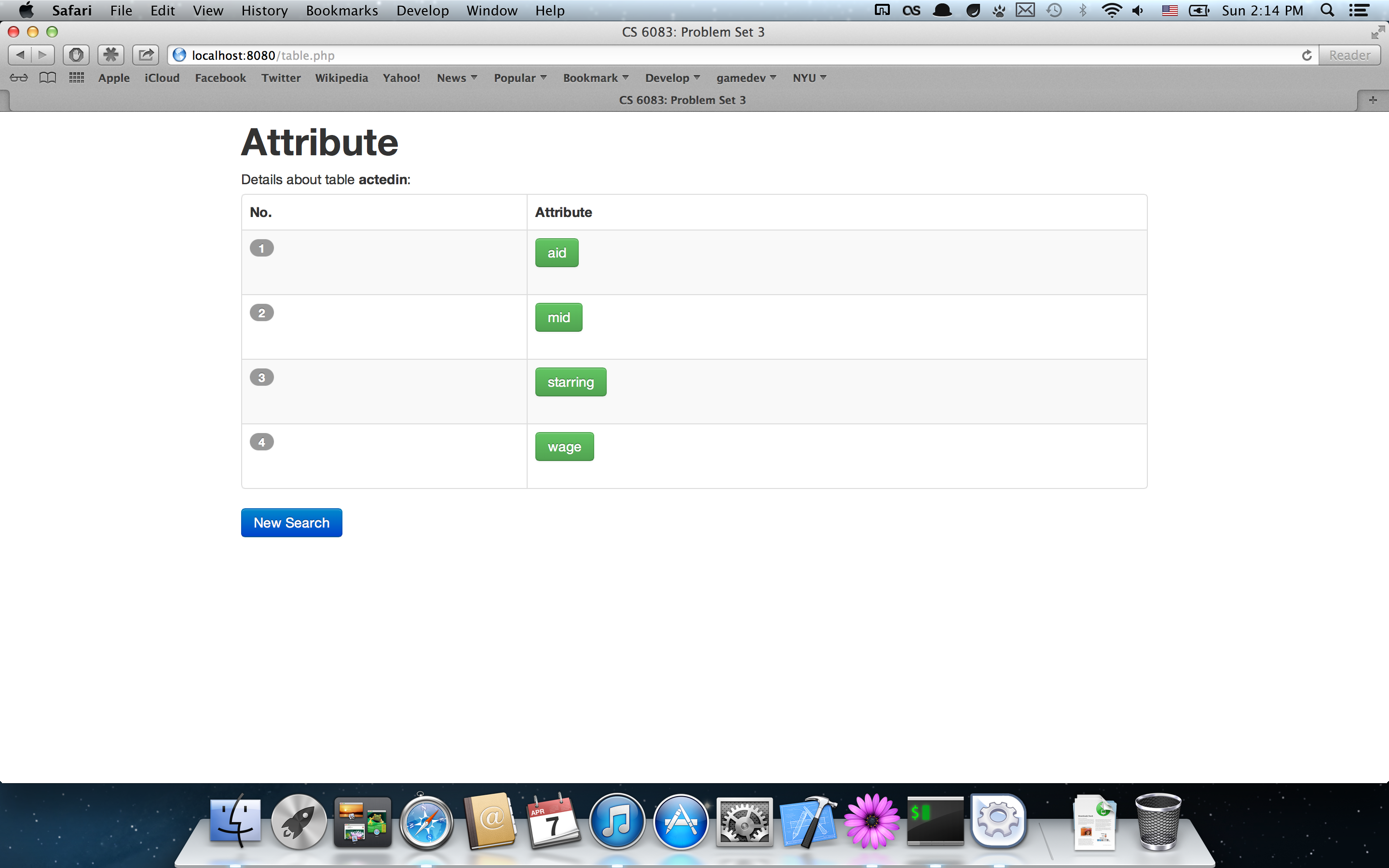Expand the gamedev bookmarks folder
Viewport: 1389px width, 868px height.
click(746, 78)
